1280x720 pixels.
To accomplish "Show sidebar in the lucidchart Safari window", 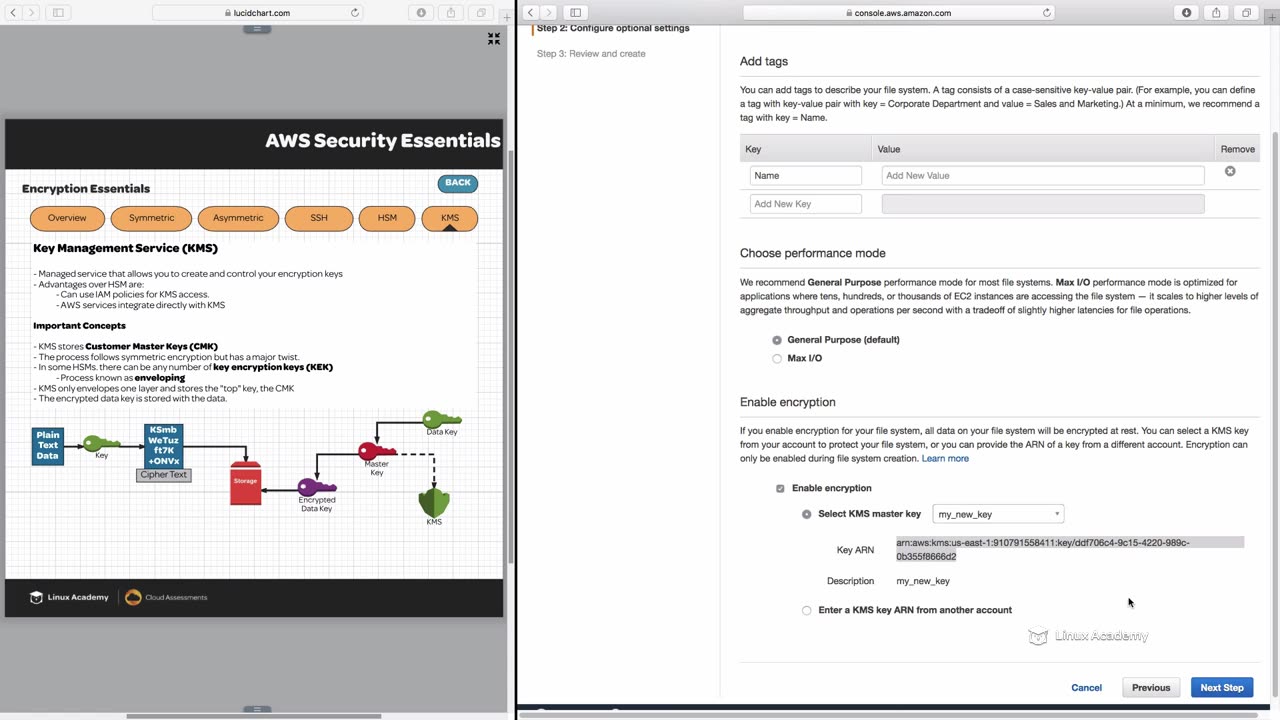I will tap(58, 13).
